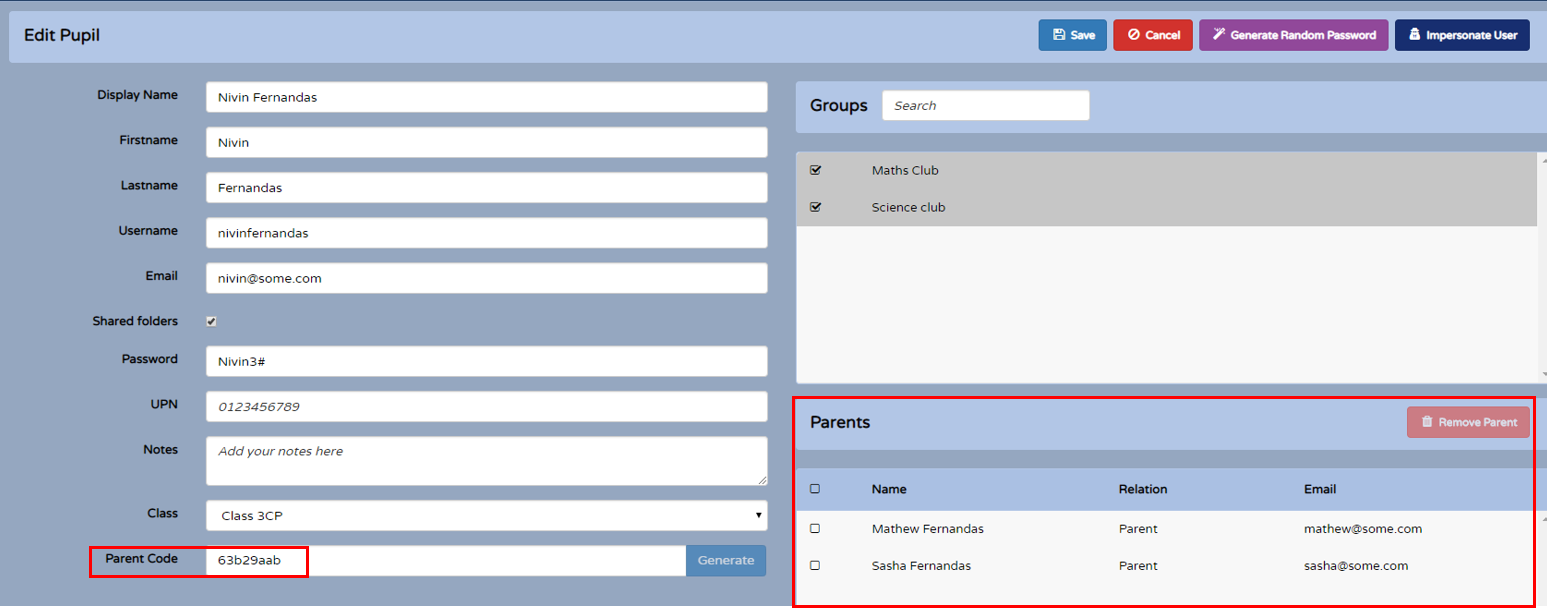Check the select-all box in Parents header
1547x611 pixels.
(x=815, y=488)
